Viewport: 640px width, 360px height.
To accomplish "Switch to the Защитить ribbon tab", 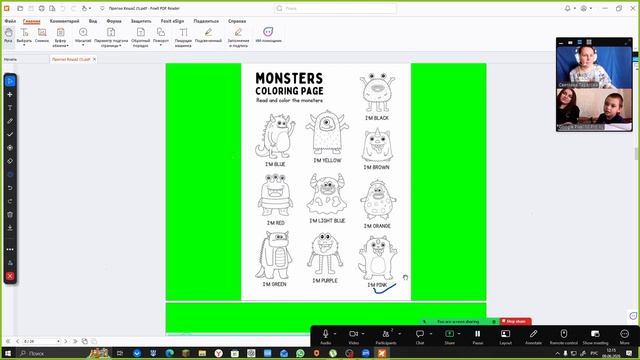I will tap(141, 21).
